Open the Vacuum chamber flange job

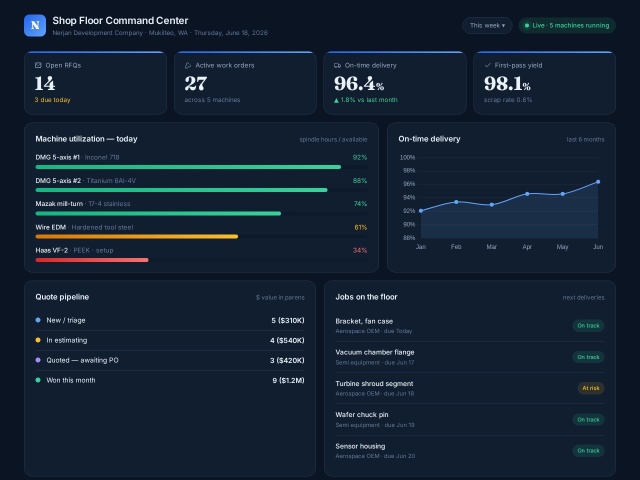[x=470, y=357]
